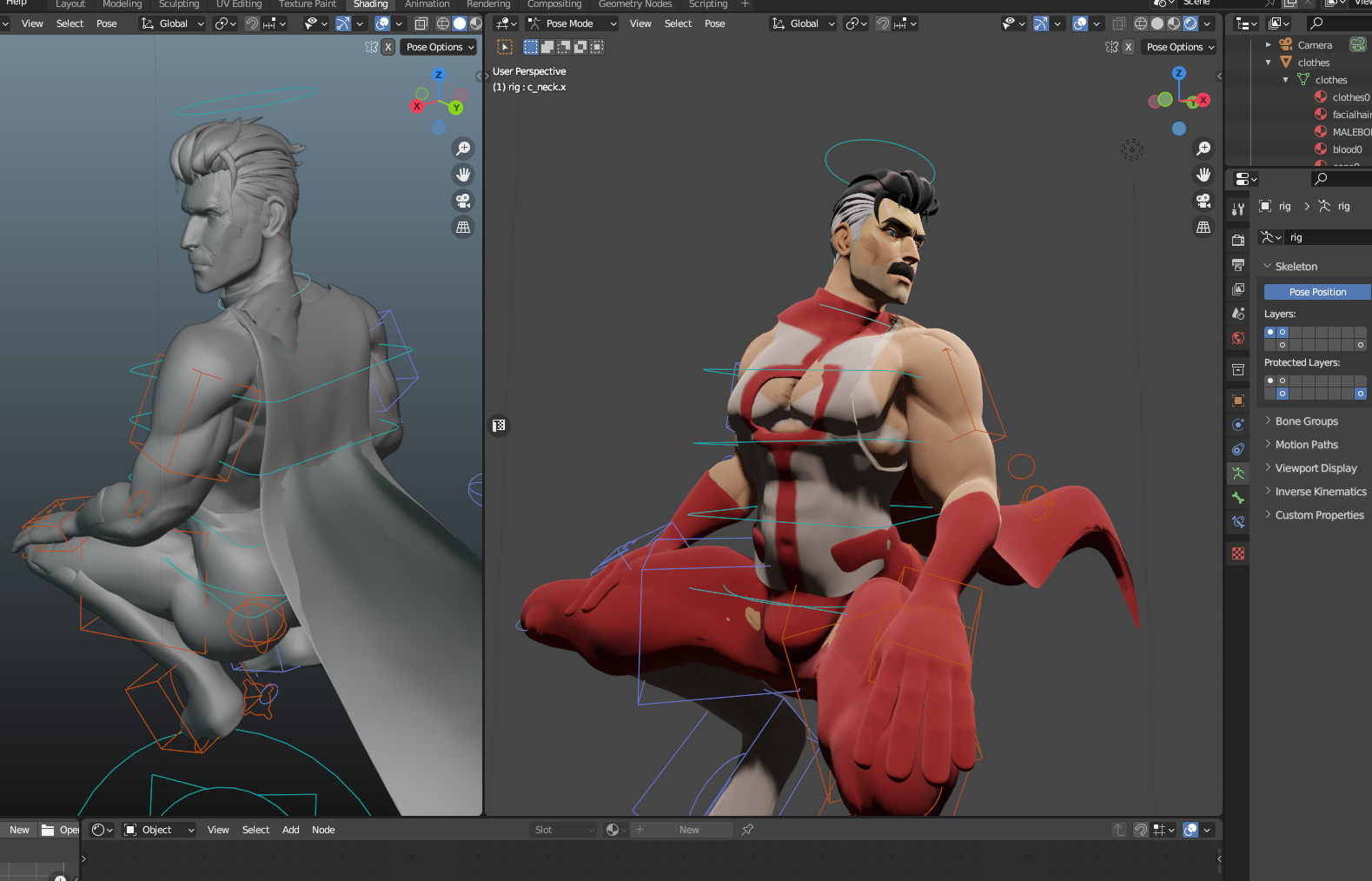This screenshot has height=881, width=1372.
Task: Expand the Bone Groups panel
Action: 1306,421
